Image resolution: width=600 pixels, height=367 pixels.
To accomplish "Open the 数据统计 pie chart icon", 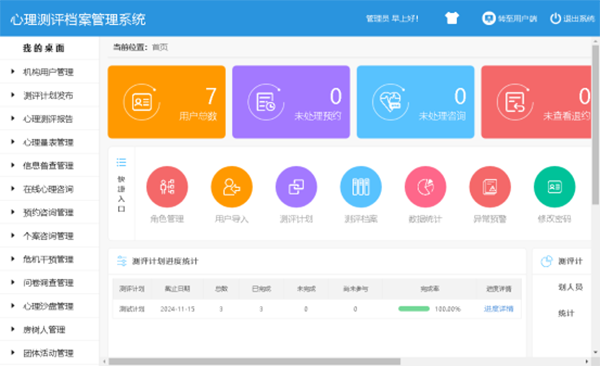I will (x=426, y=187).
